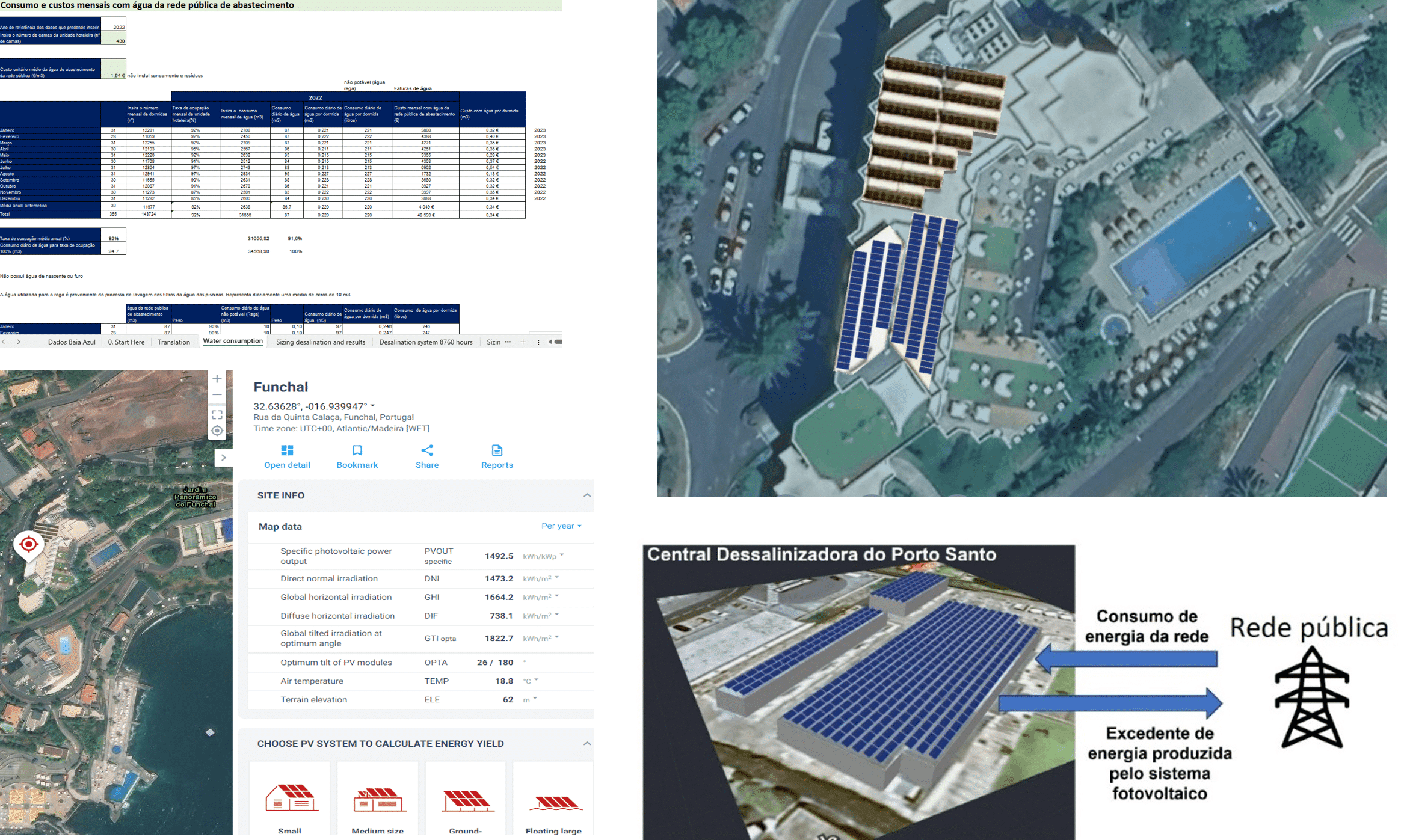Add a new sheet with plus icon

523,342
